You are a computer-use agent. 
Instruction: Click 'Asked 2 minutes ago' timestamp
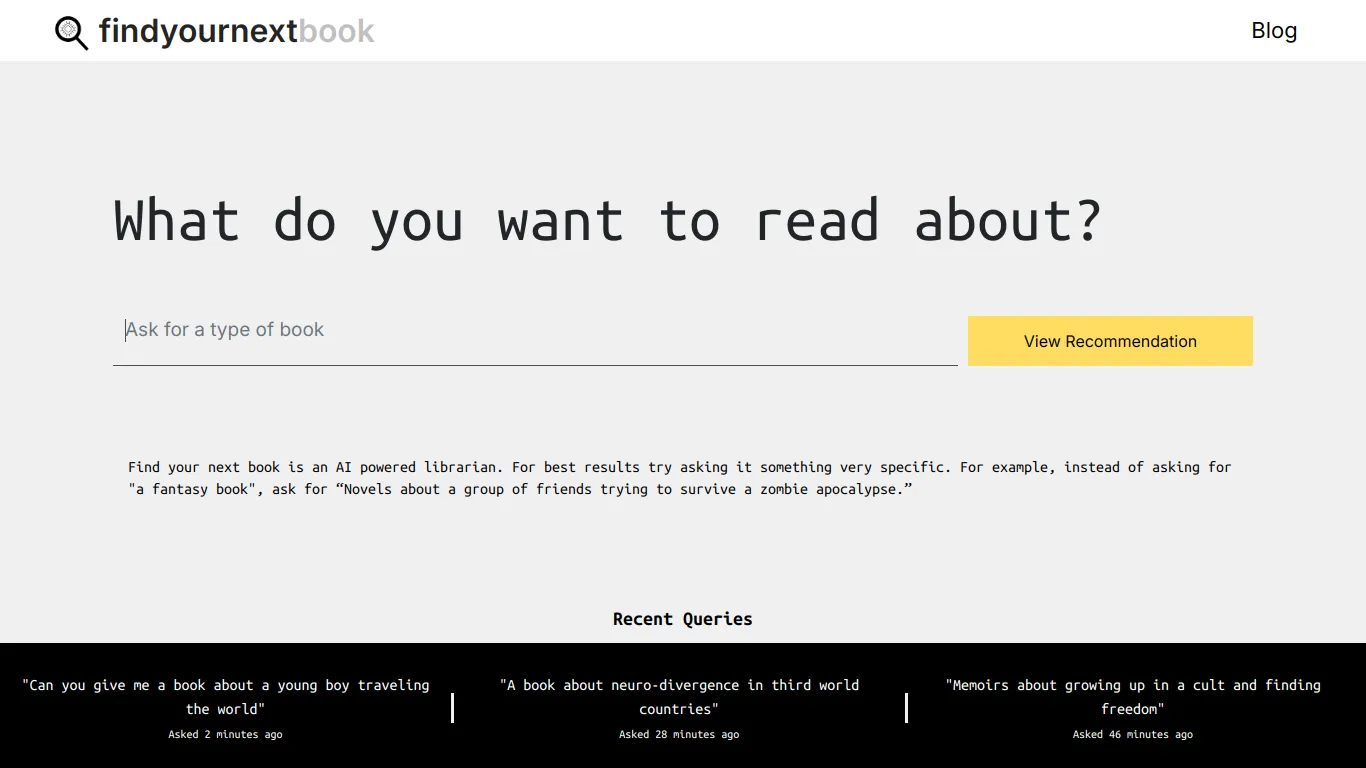coord(225,734)
